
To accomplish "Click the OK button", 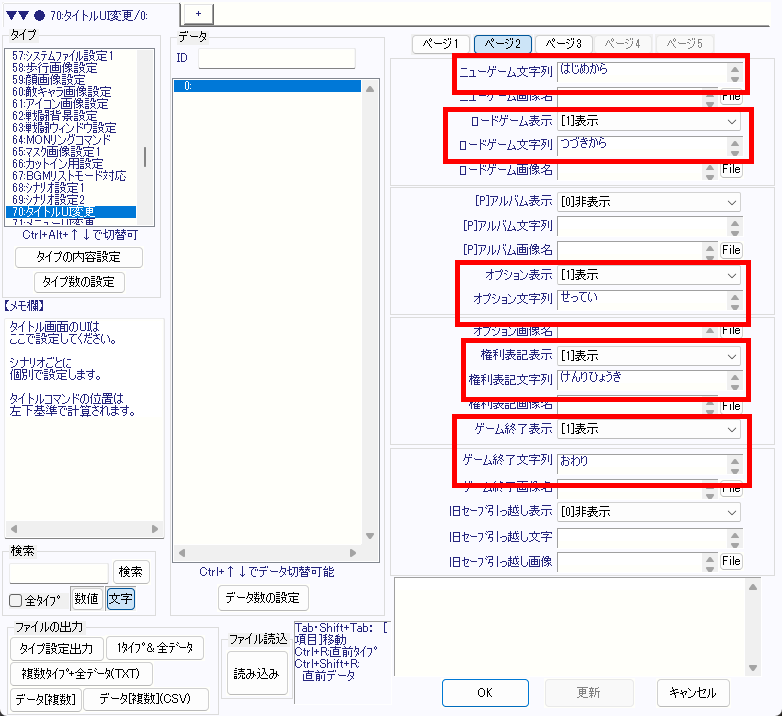I will (484, 692).
